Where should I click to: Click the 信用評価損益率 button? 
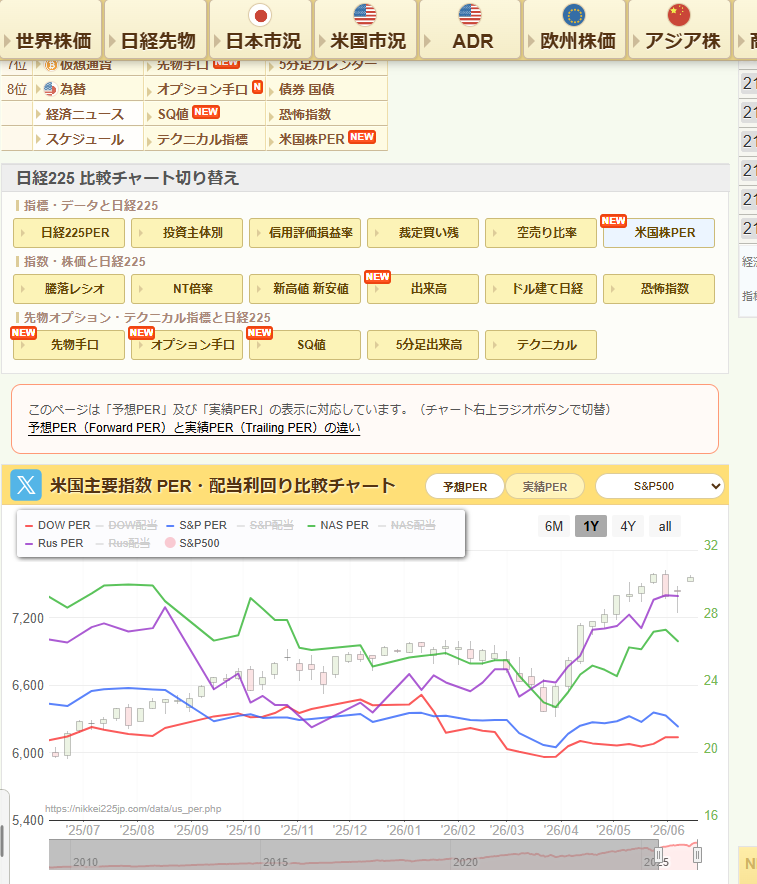tap(305, 233)
